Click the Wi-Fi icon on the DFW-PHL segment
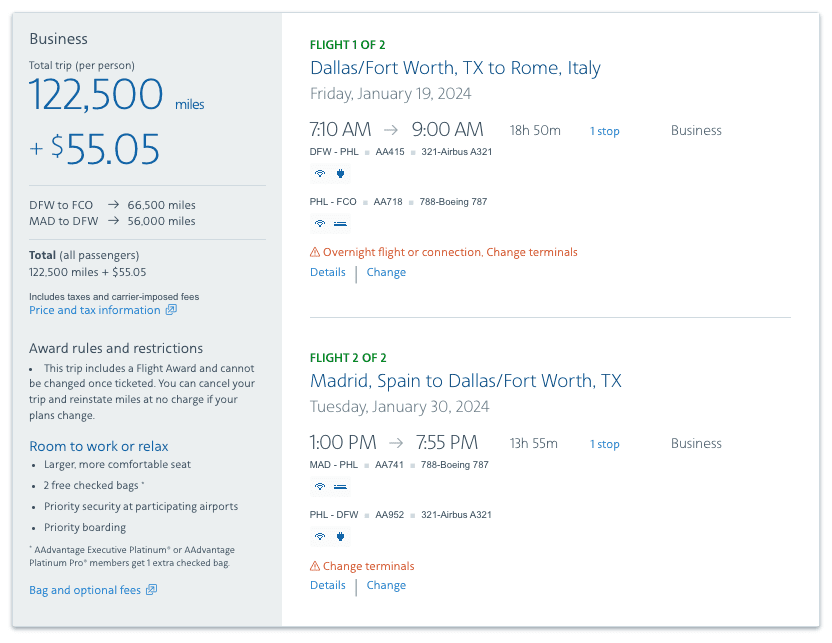The height and width of the screenshot is (643, 832). pyautogui.click(x=319, y=172)
